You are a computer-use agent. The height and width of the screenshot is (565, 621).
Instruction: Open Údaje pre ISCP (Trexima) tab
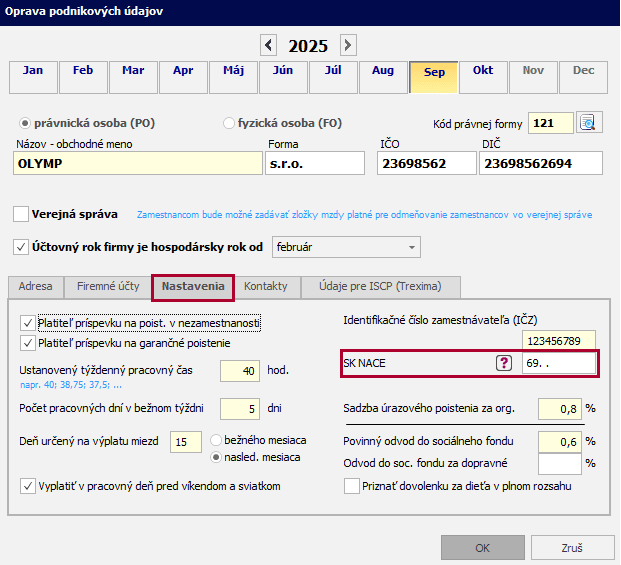point(380,286)
